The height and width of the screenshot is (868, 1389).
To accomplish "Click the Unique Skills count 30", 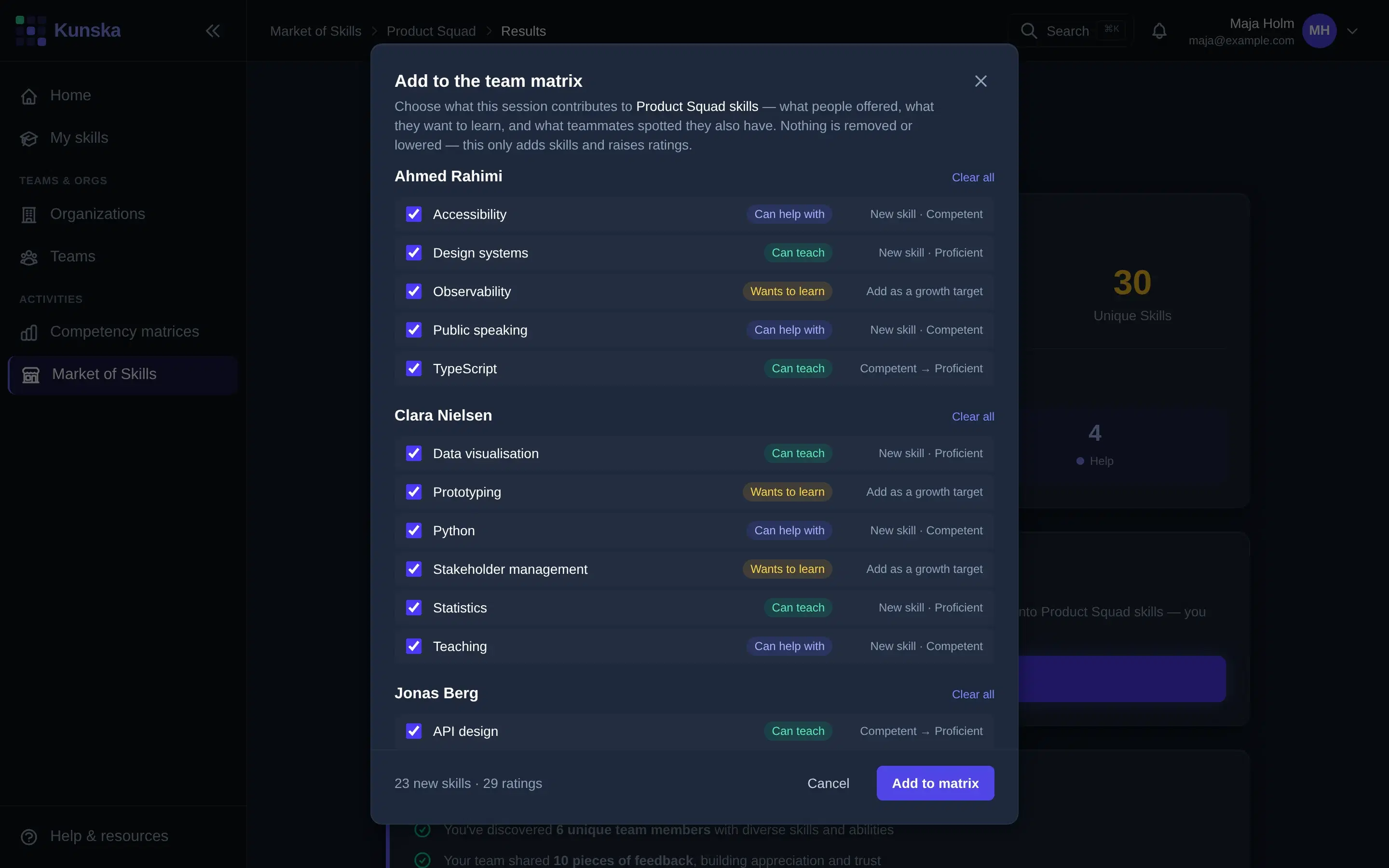I will click(1132, 283).
